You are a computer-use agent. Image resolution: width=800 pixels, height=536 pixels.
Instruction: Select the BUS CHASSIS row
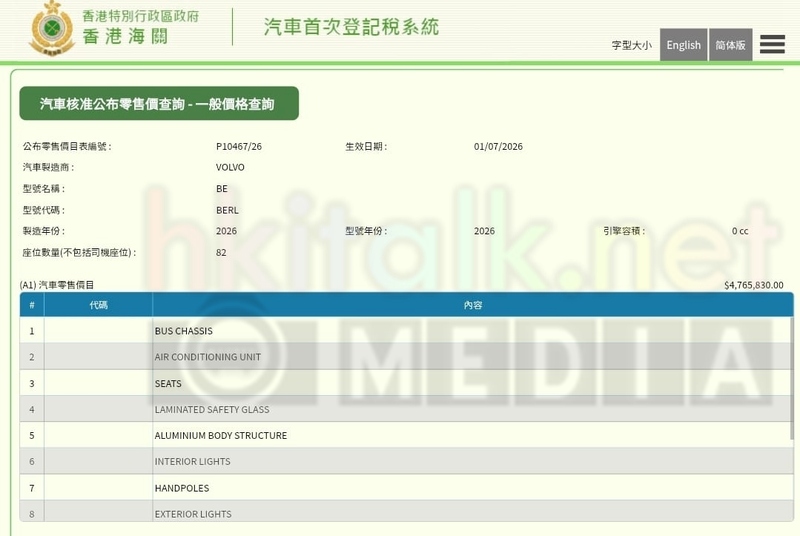pos(405,330)
